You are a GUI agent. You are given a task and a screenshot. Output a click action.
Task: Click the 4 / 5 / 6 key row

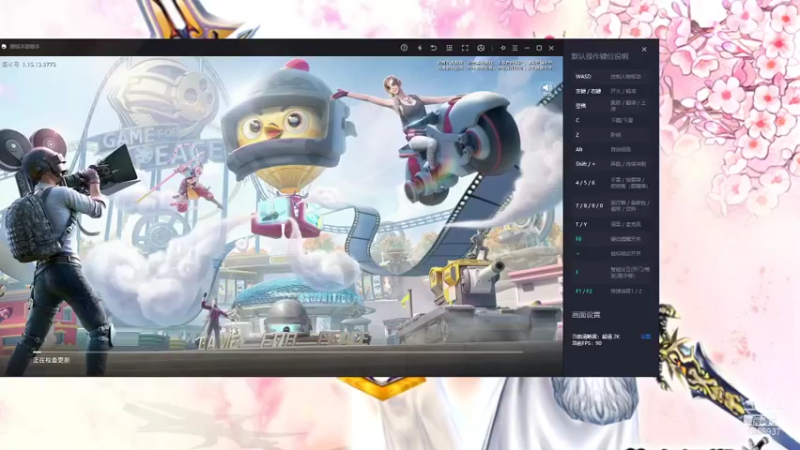click(611, 183)
